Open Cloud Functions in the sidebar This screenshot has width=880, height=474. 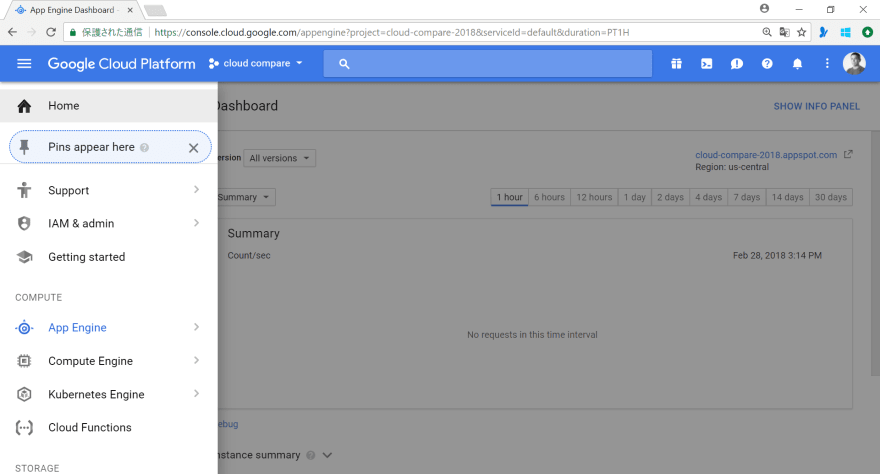point(109,427)
